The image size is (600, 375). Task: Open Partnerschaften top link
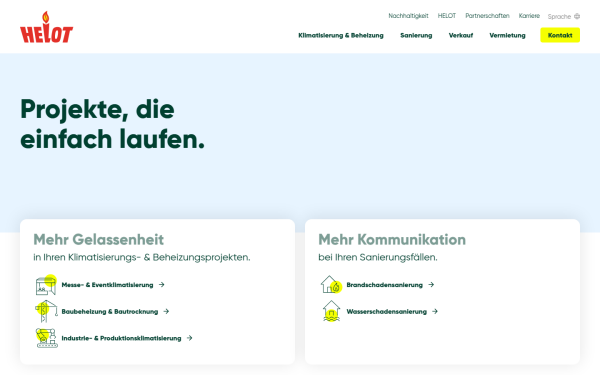[487, 16]
